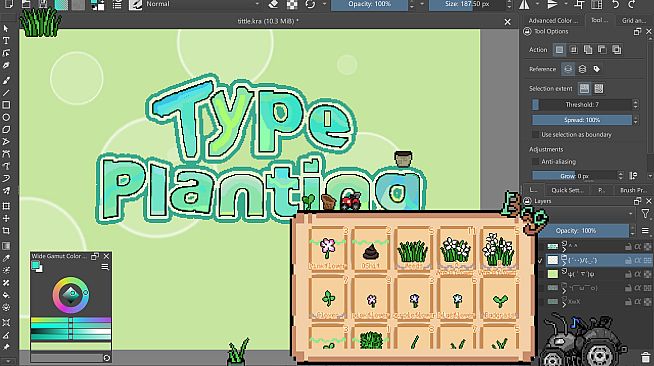Select the Multibrush tool
Image resolution: width=654 pixels, height=366 pixels.
point(6,191)
